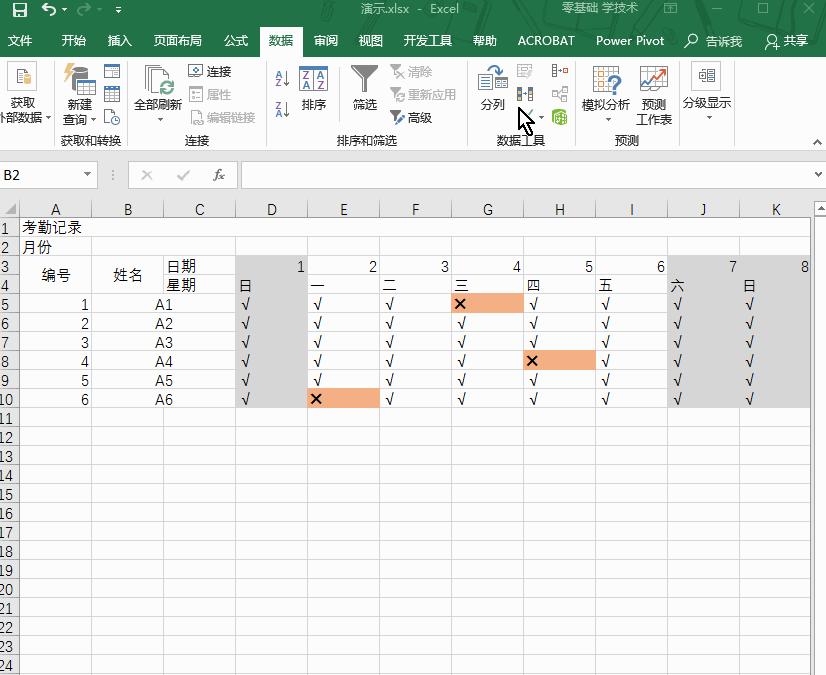
Task: Sort descending with the Z-A icon
Action: [282, 108]
